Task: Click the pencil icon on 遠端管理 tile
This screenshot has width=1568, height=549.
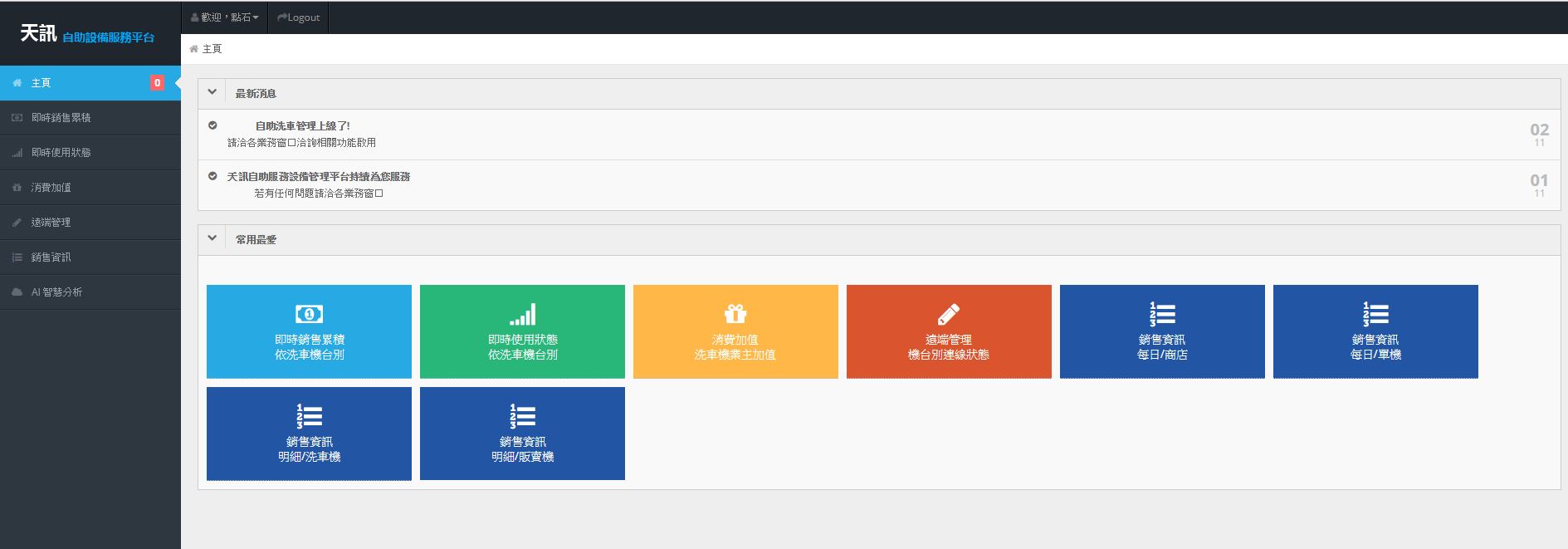Action: pos(949,314)
